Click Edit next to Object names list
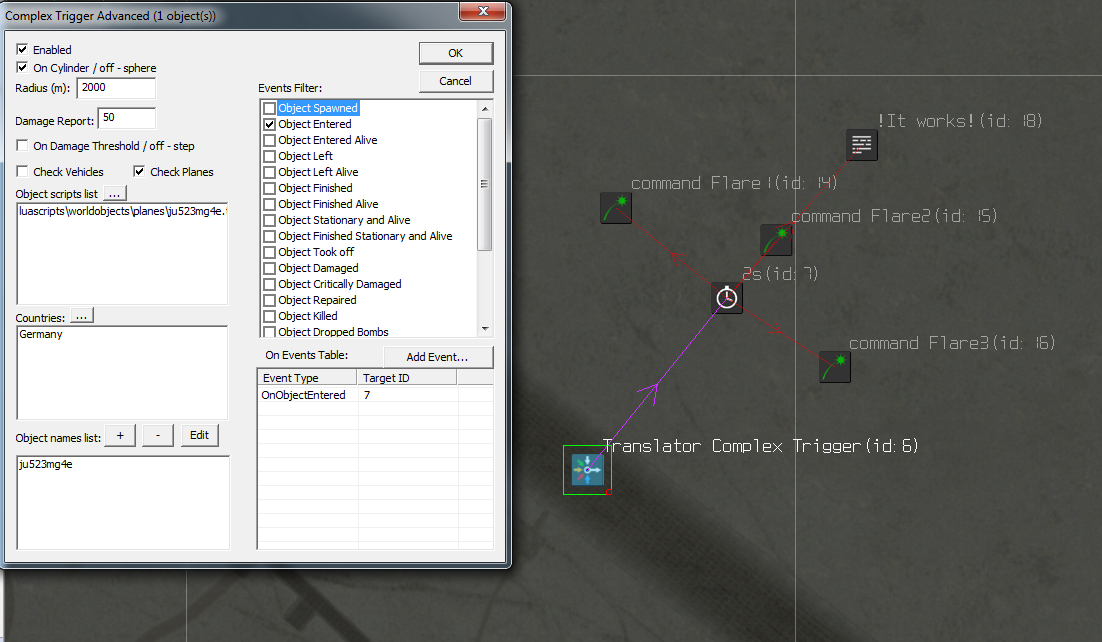The height and width of the screenshot is (642, 1102). click(x=200, y=436)
